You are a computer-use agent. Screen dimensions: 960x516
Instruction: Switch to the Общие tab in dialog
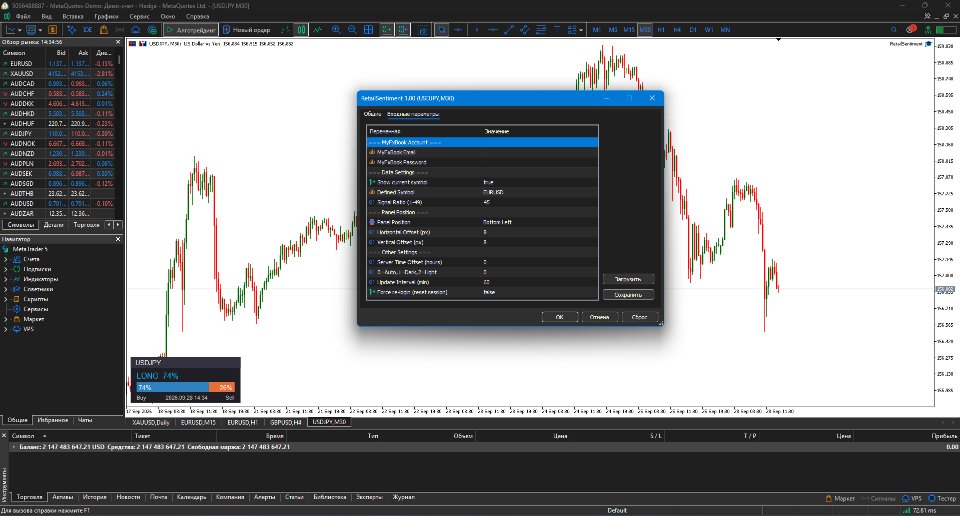[372, 114]
